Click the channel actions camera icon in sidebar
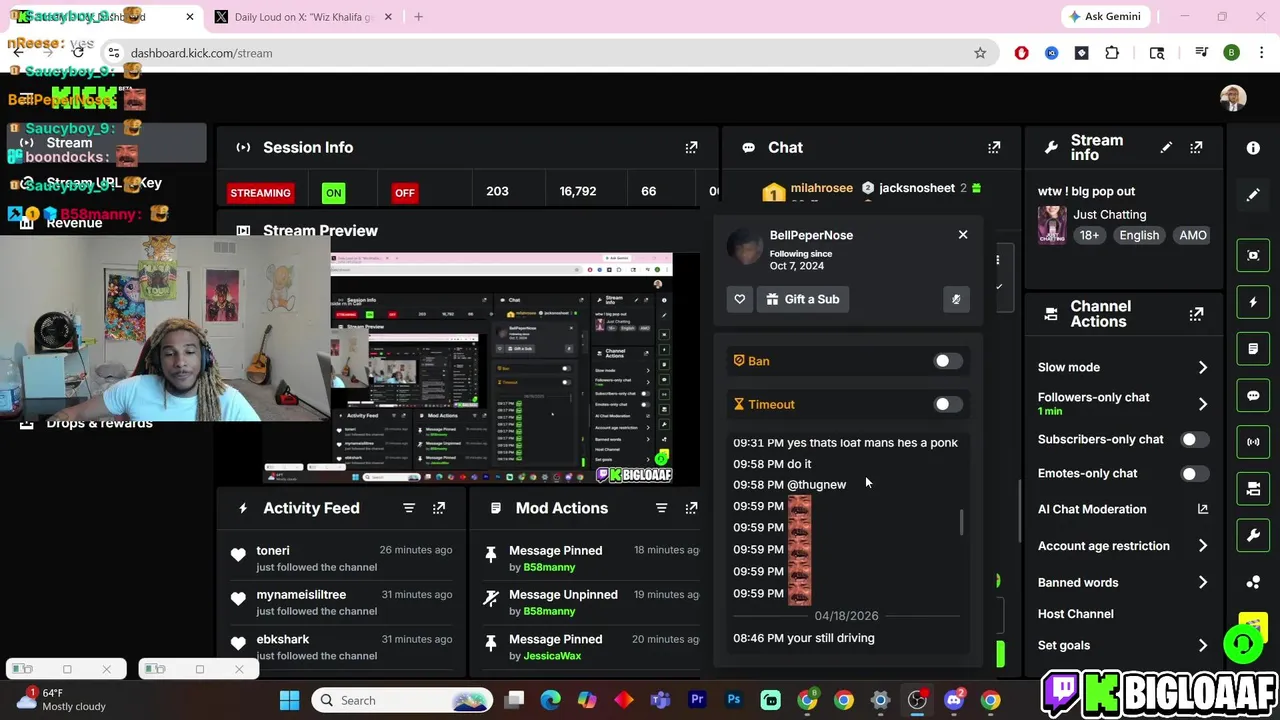This screenshot has width=1280, height=720. 1253,489
